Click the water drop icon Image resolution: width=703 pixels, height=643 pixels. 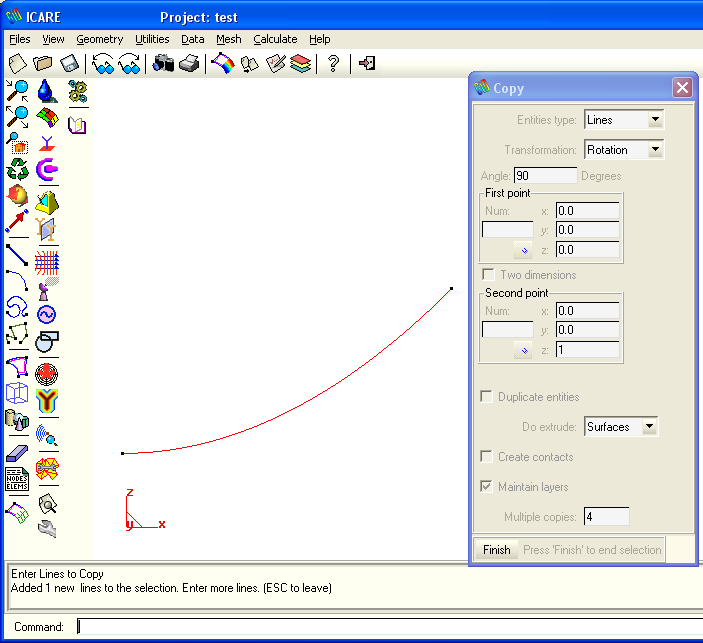tap(47, 91)
